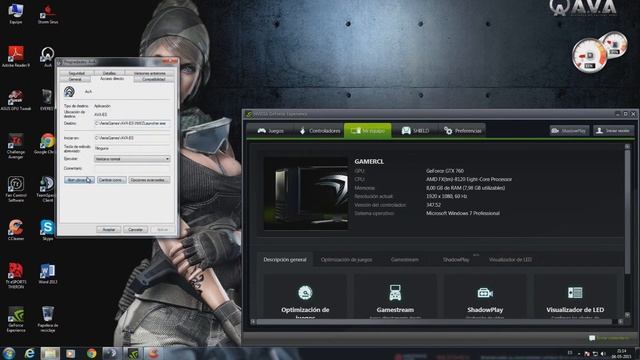Open the Preferencias tab
Image resolution: width=640 pixels, height=360 pixels.
click(x=462, y=131)
